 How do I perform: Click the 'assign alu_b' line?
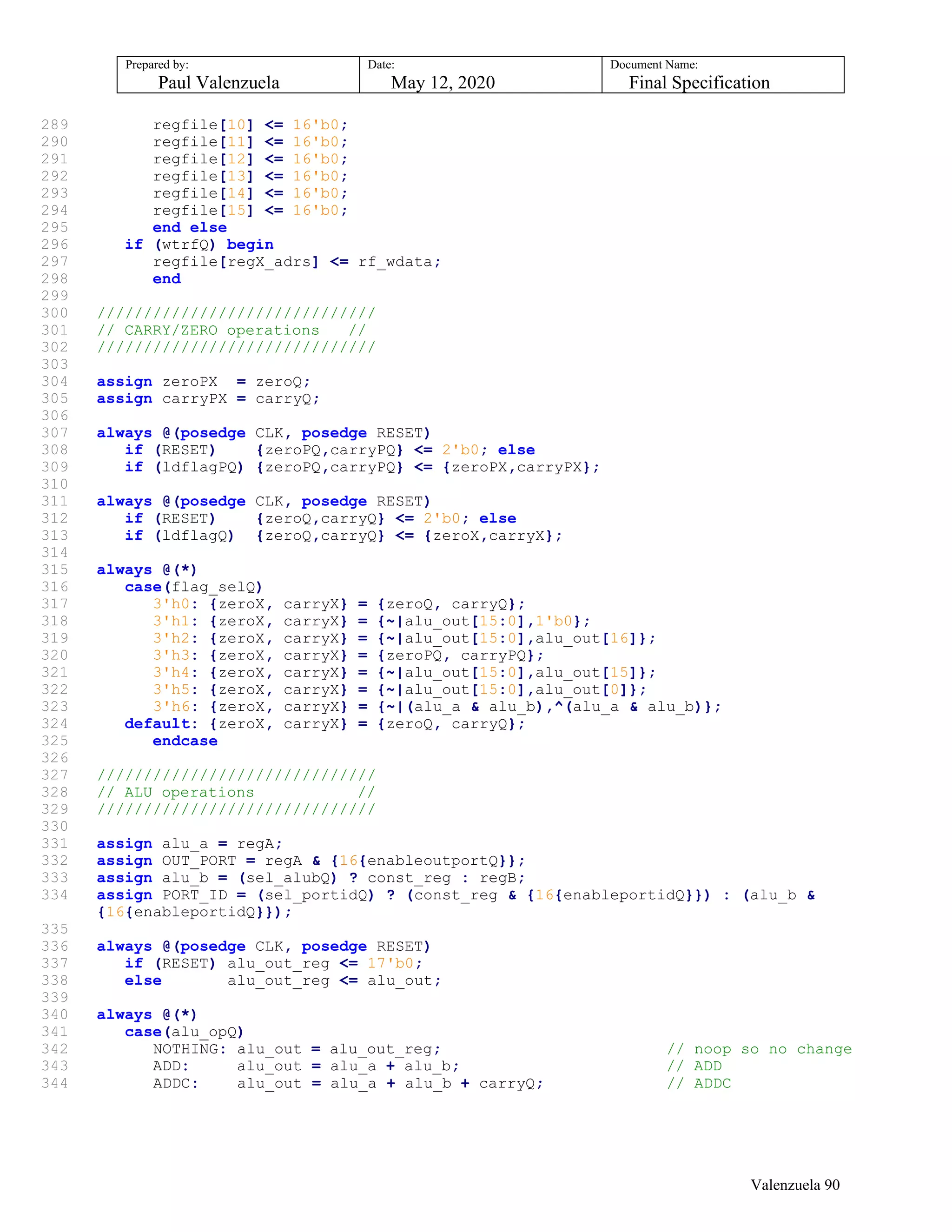coord(311,878)
